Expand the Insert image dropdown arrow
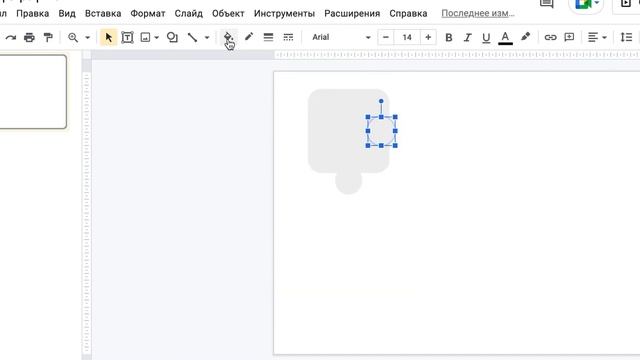640x360 pixels. 157,38
